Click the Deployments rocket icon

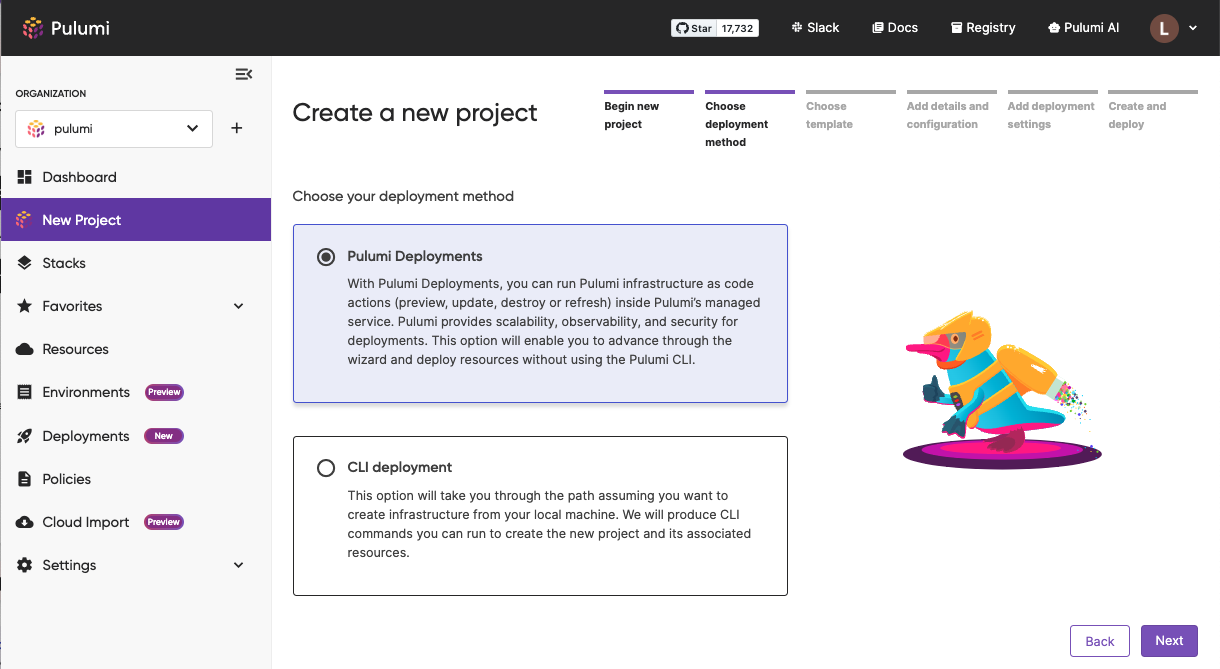(x=25, y=436)
